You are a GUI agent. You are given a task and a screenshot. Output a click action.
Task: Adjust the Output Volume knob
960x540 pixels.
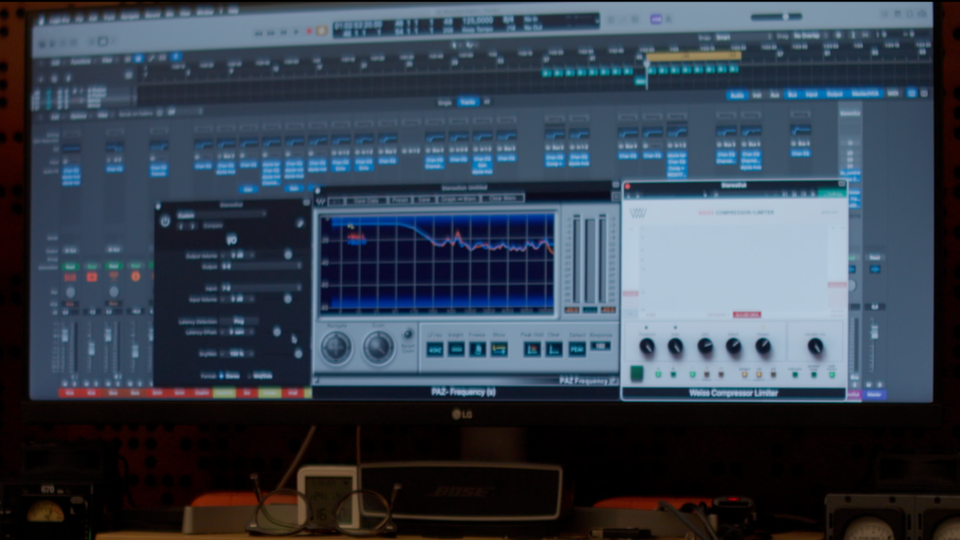click(288, 254)
